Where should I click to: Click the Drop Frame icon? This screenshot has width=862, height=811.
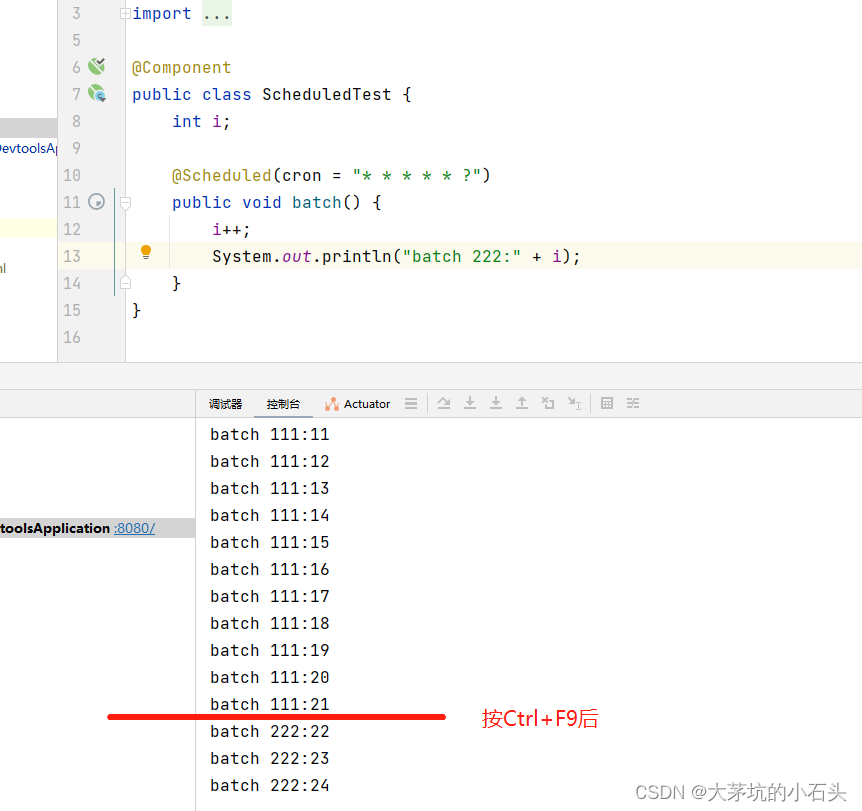point(548,404)
